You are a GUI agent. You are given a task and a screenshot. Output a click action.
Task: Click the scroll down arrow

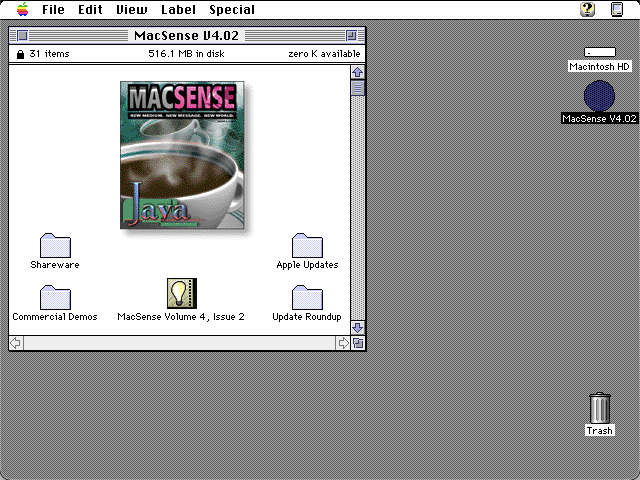click(x=358, y=328)
